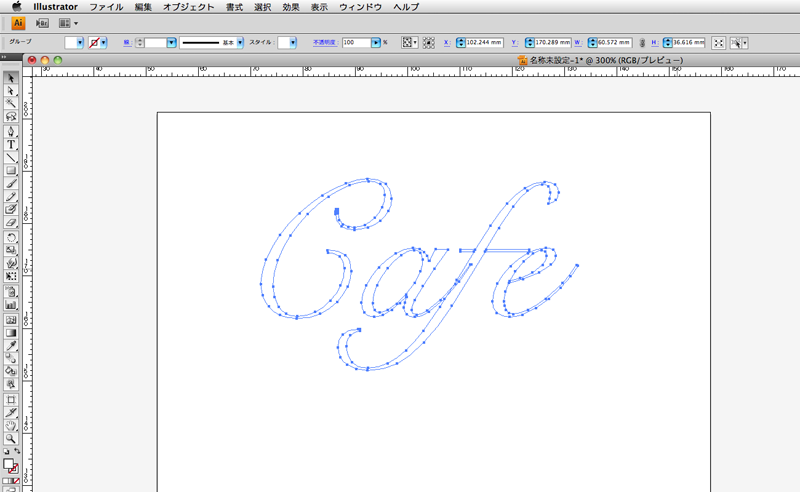
Task: Open the fill color dropdown
Action: (80, 43)
